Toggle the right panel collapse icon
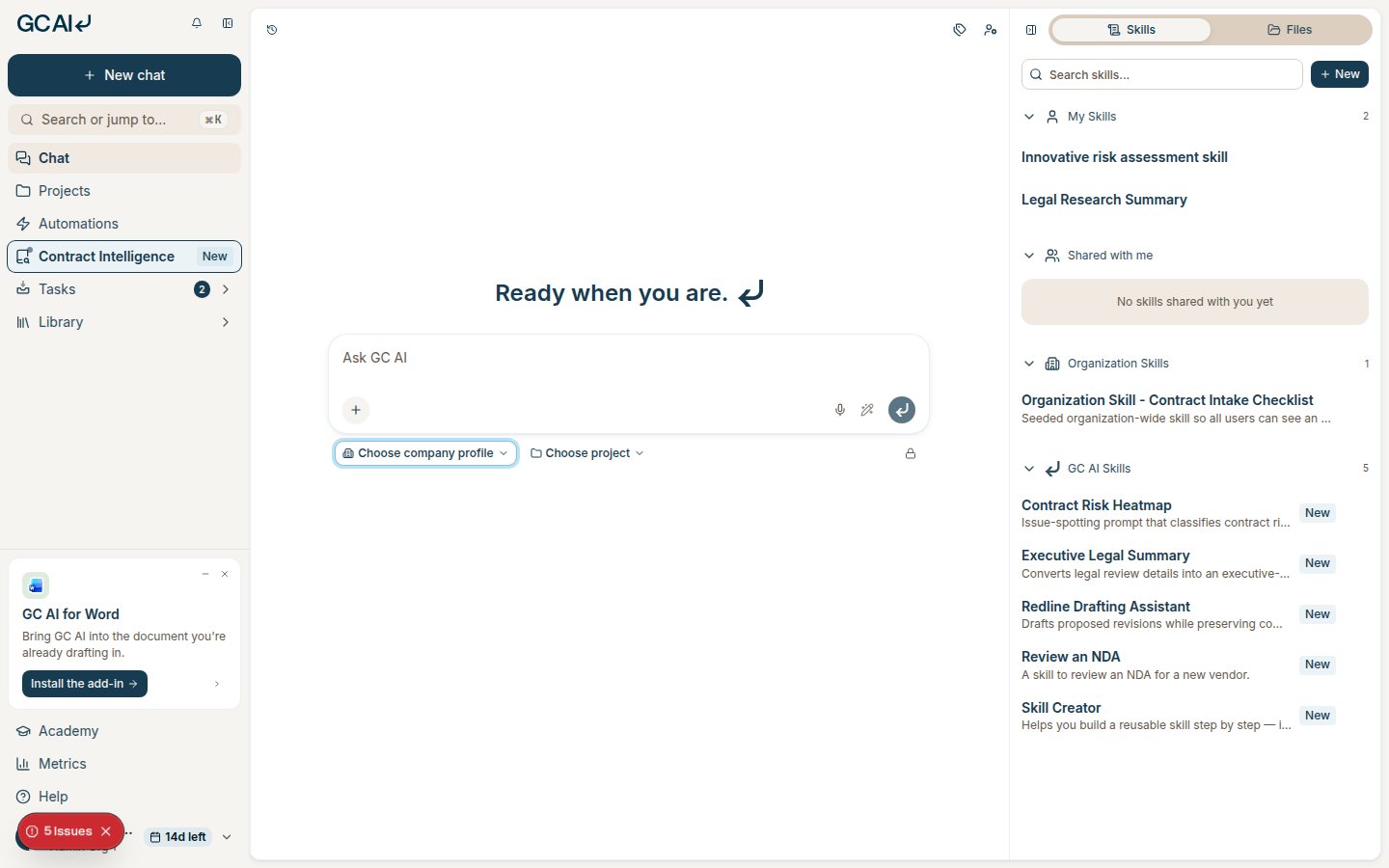1389x868 pixels. tap(1031, 30)
